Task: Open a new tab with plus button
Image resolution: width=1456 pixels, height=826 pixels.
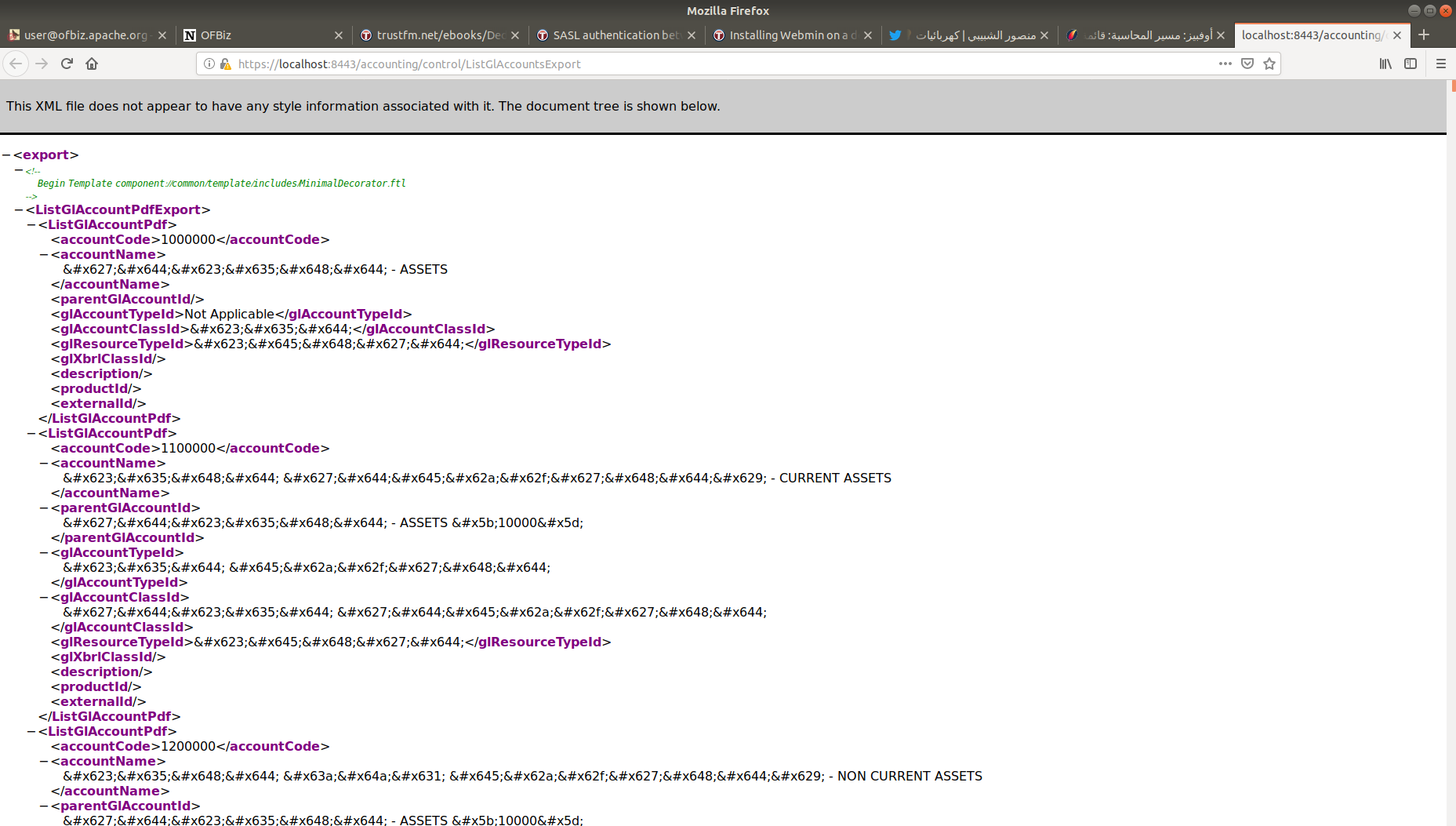Action: (x=1424, y=35)
